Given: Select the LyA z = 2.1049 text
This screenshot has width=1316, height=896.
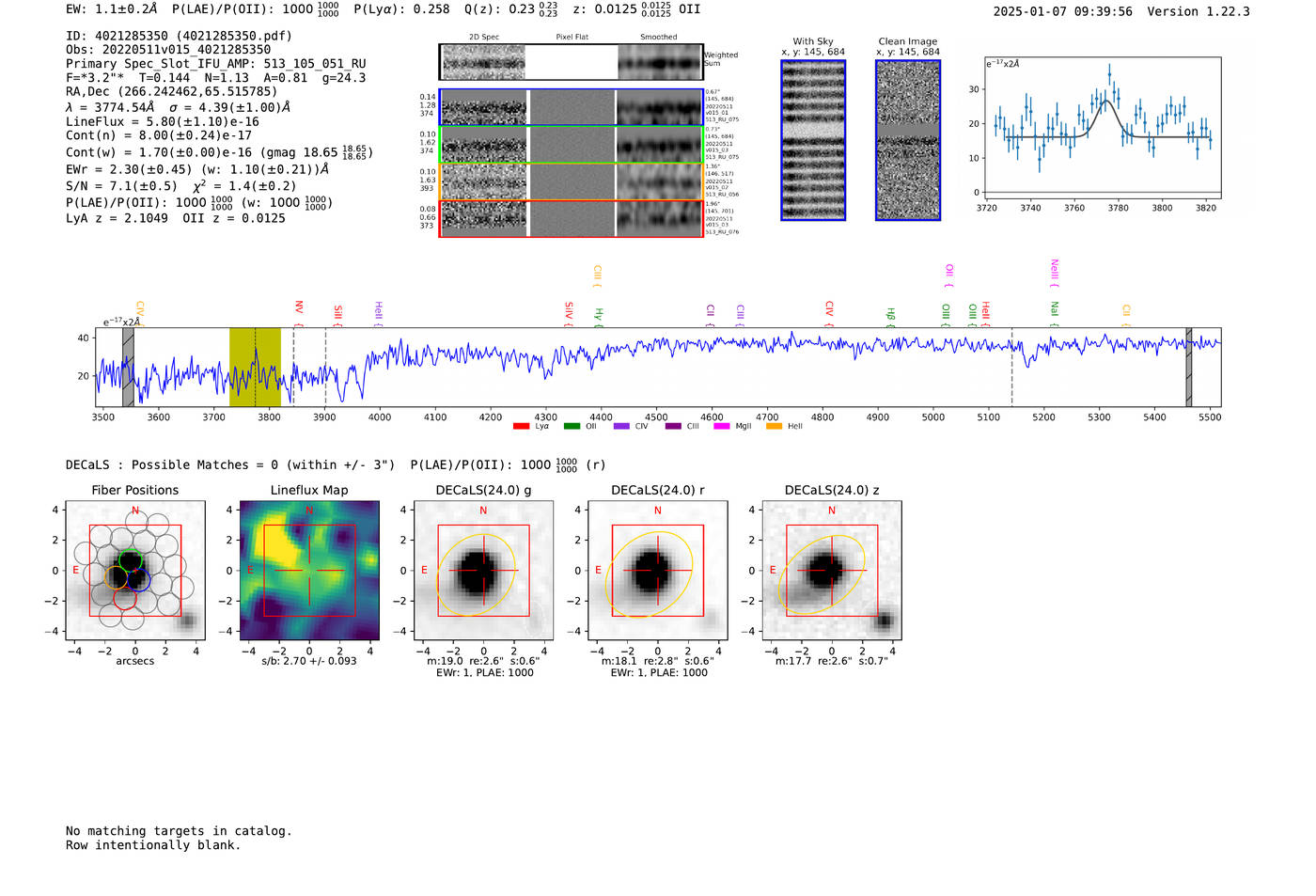Looking at the screenshot, I should (117, 218).
